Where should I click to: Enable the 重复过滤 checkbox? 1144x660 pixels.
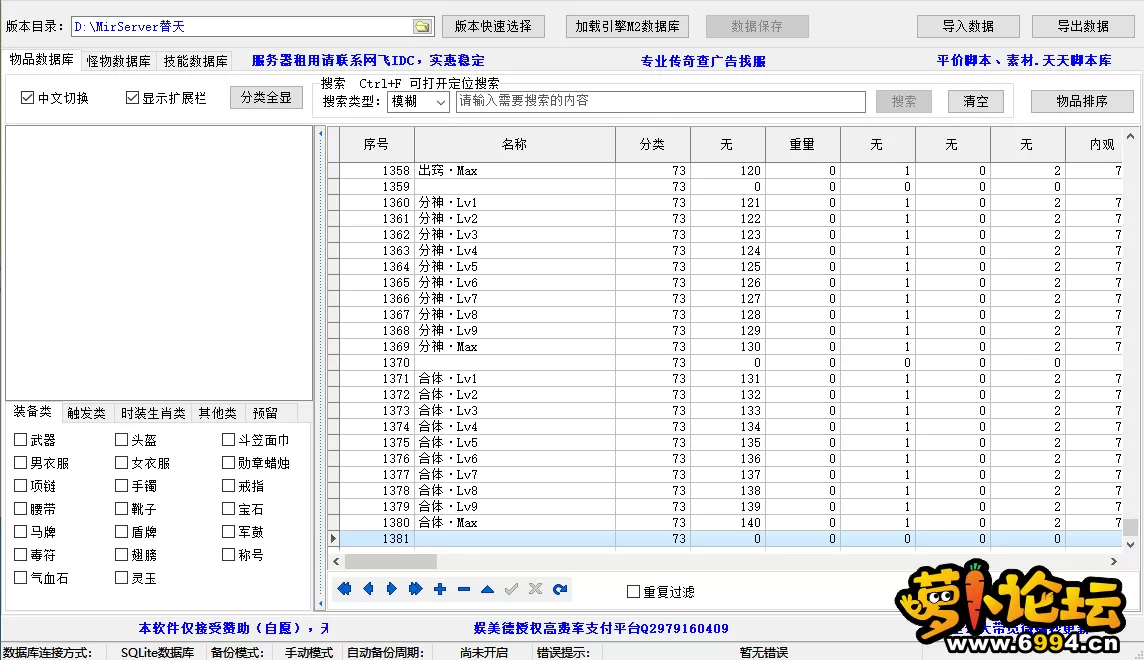(x=633, y=592)
